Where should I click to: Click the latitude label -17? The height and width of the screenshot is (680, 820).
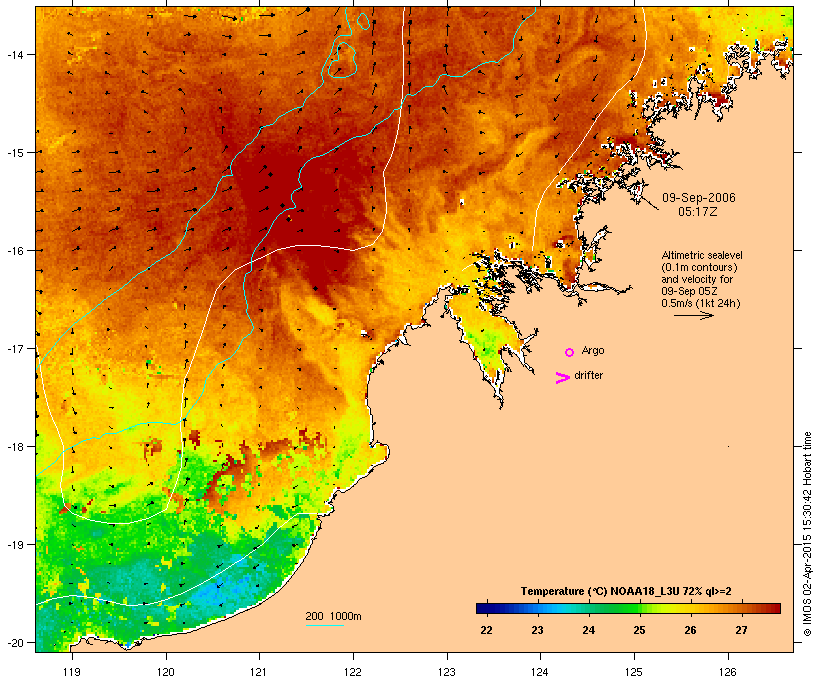click(x=14, y=349)
